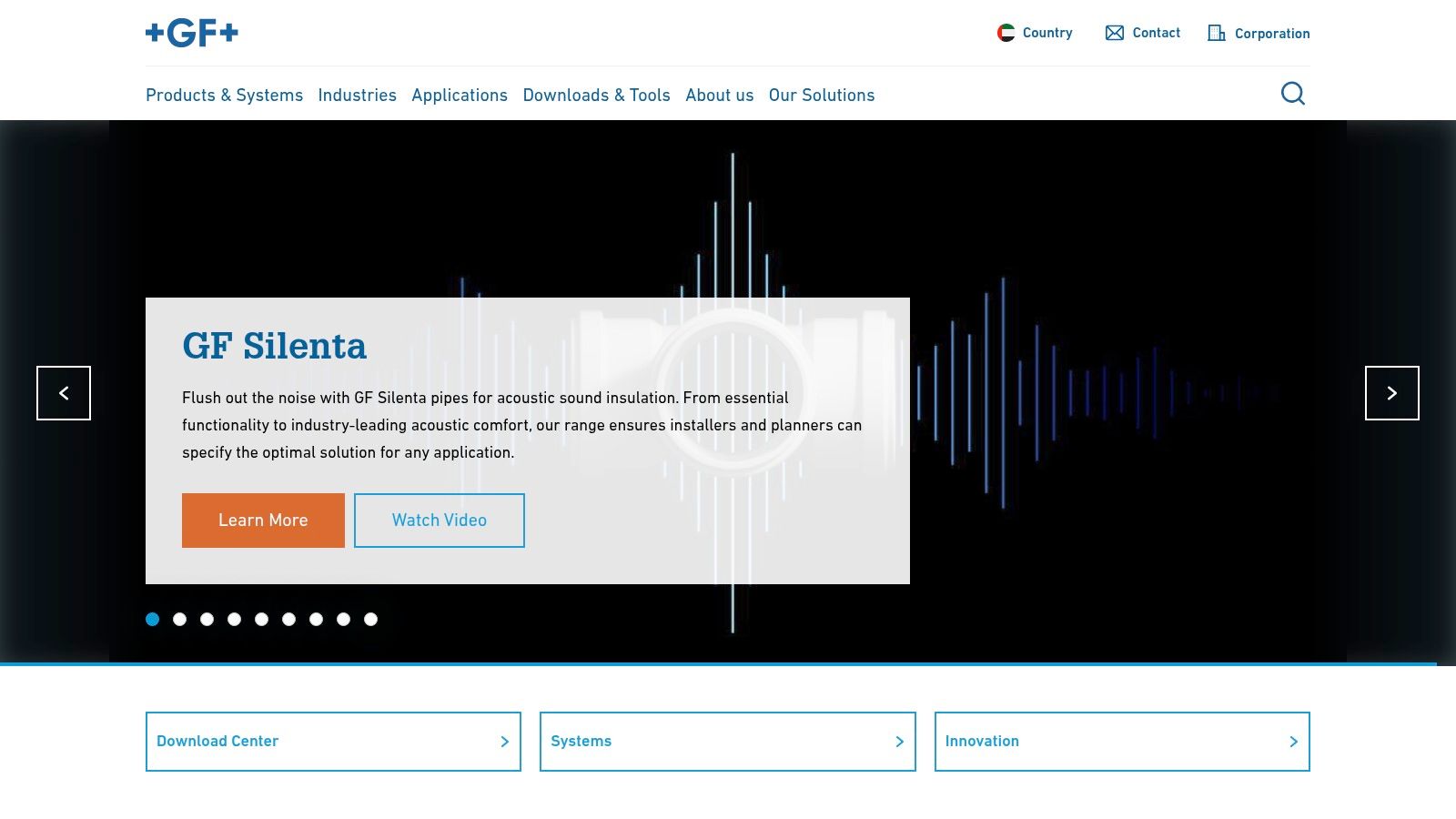Open the Industries navigation menu
Image resolution: width=1456 pixels, height=819 pixels.
[x=357, y=96]
